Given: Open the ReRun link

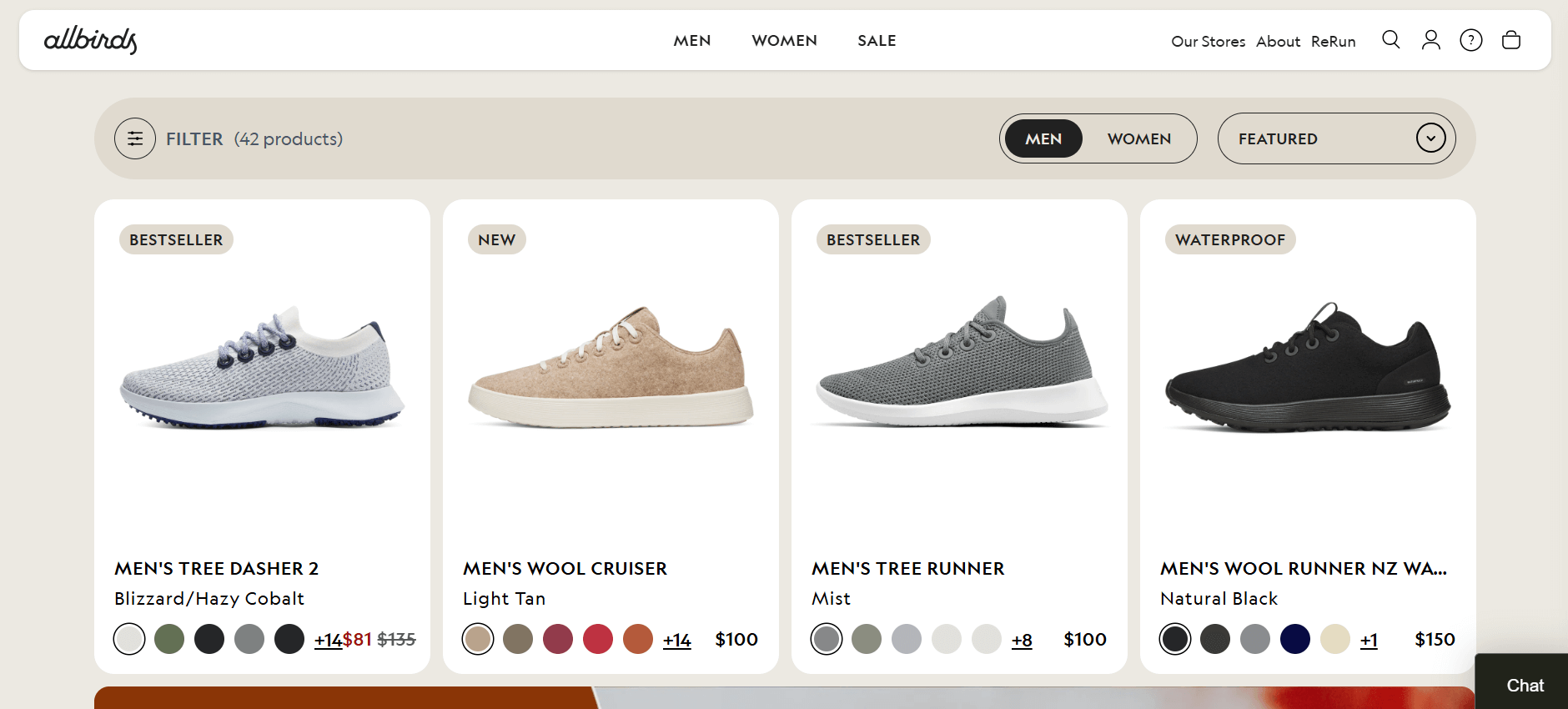Looking at the screenshot, I should (1333, 42).
